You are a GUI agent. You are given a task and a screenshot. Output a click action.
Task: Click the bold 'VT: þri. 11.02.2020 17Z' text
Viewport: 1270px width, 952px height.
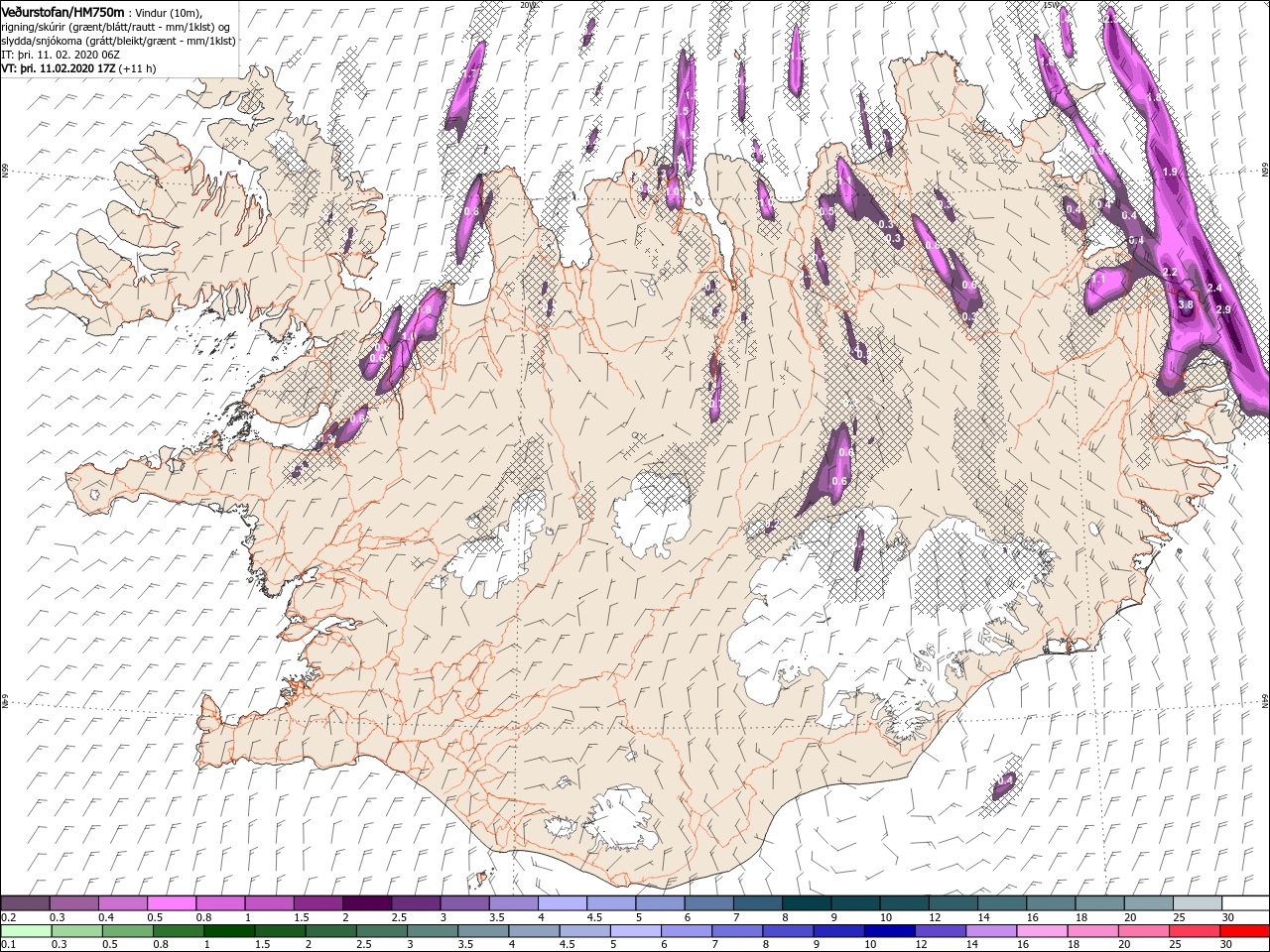click(59, 68)
